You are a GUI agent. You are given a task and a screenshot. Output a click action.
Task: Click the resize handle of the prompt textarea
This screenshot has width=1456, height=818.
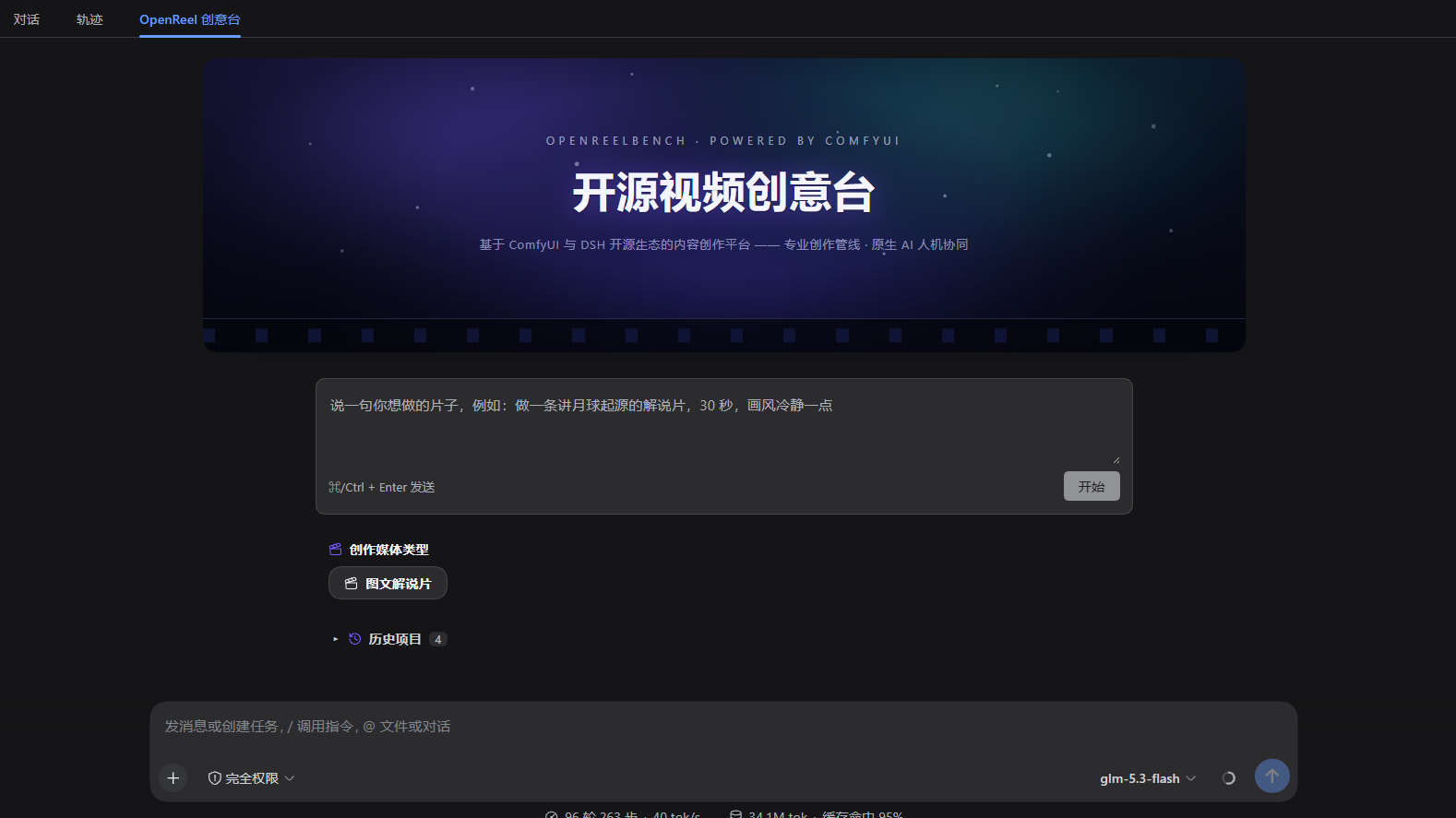pos(1116,459)
